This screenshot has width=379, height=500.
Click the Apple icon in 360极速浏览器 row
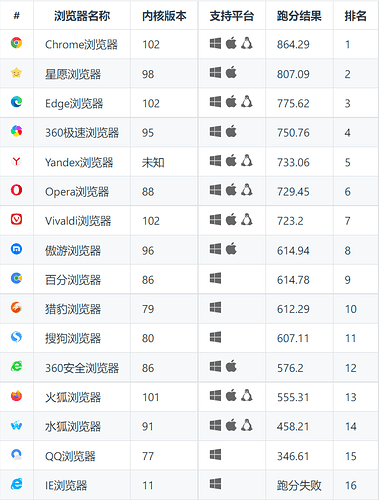[231, 131]
